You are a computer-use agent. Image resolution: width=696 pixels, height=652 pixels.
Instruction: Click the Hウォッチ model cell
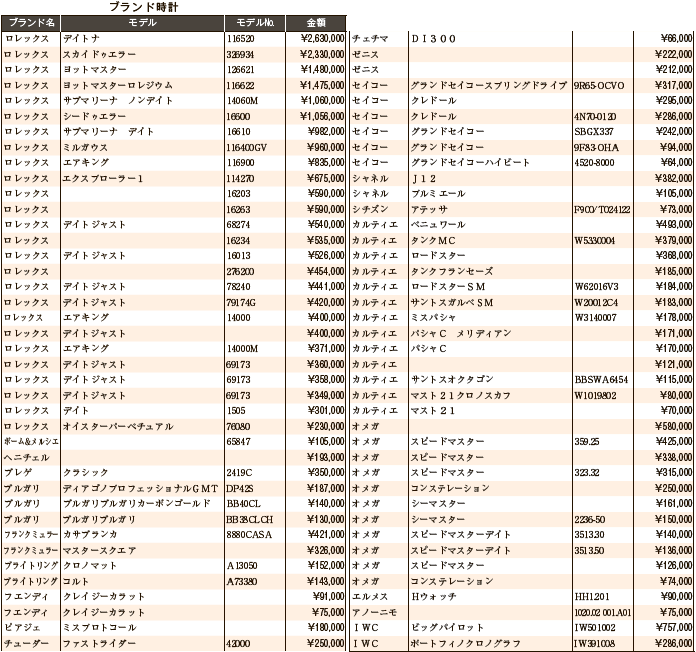coord(433,597)
